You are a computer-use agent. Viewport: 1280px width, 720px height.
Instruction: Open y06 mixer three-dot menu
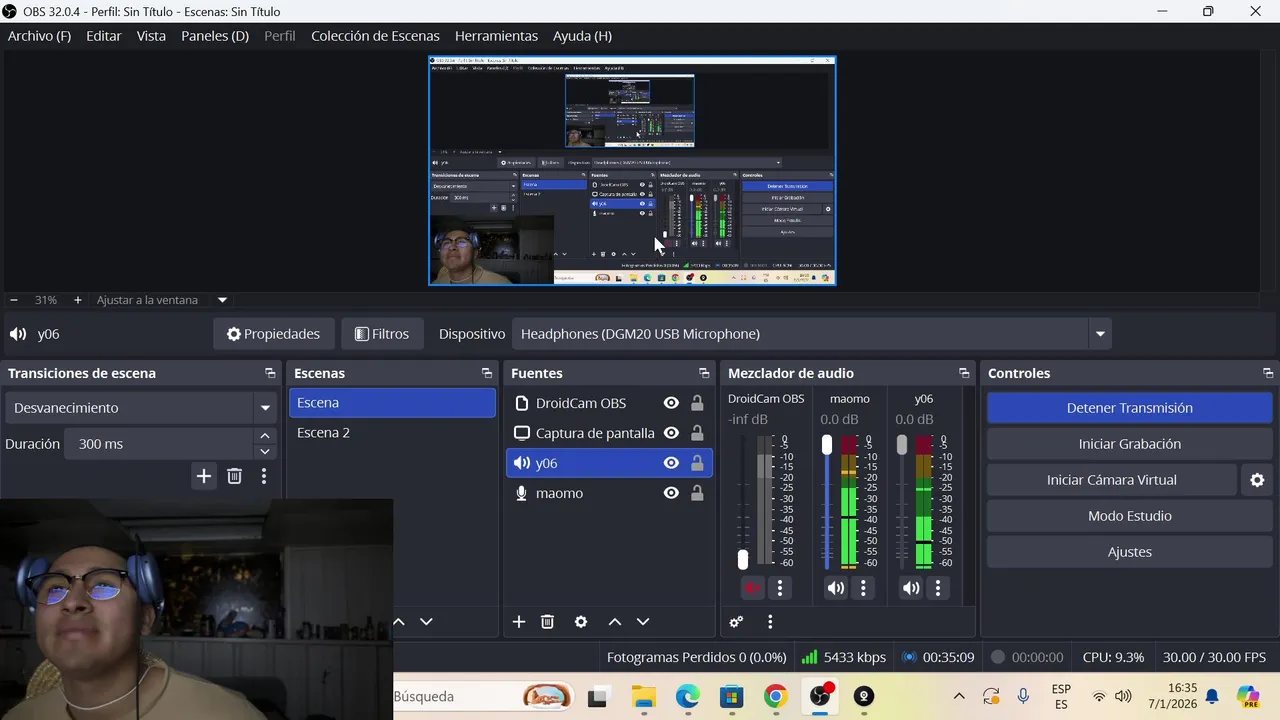click(x=938, y=588)
